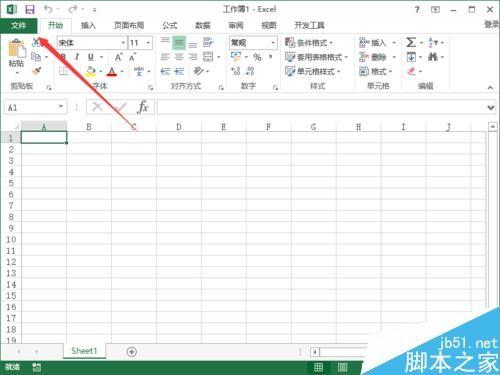Click the Sort and Filter icon
Screen dimensions: 500x375
coord(433,43)
